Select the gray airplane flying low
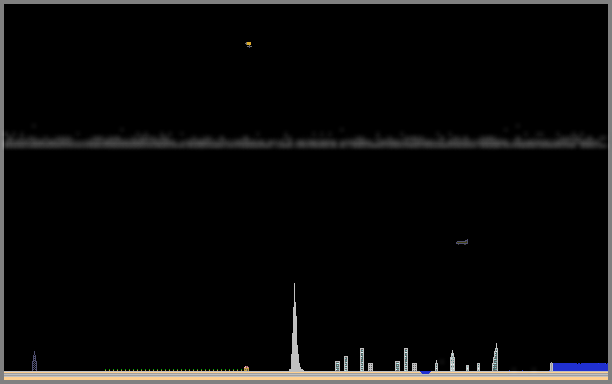The height and width of the screenshot is (384, 612). click(462, 242)
